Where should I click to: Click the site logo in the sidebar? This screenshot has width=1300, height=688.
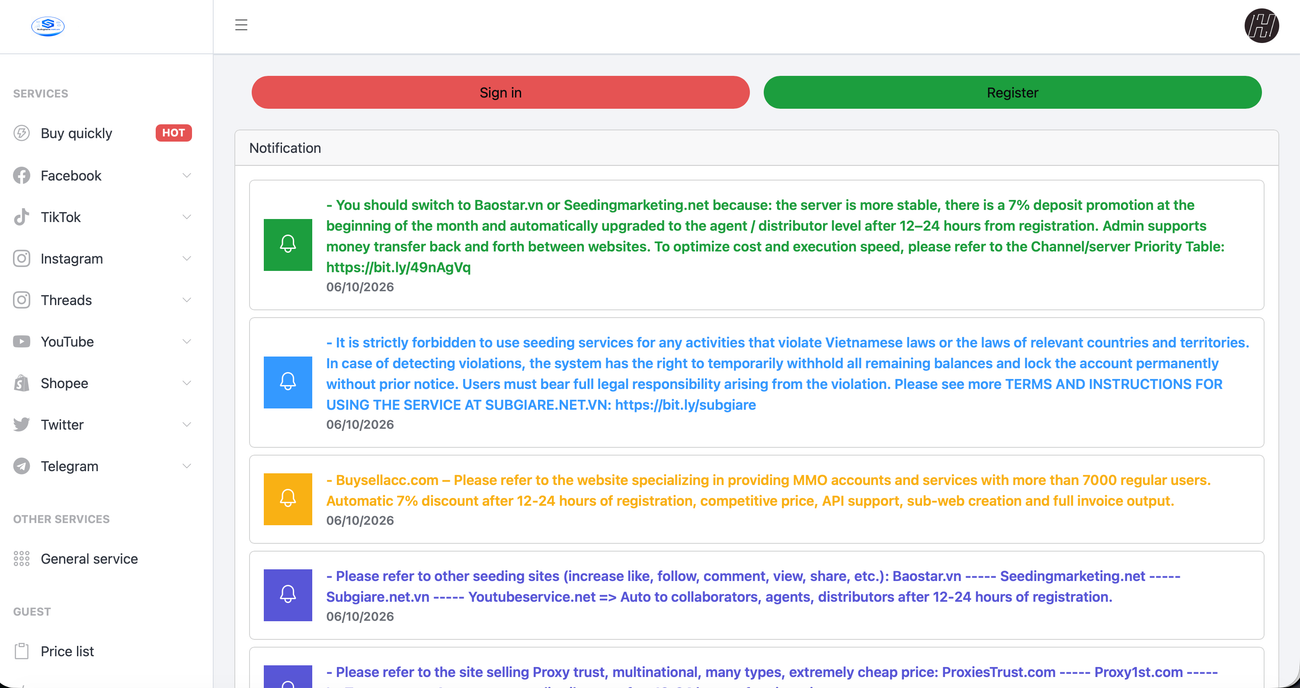pos(48,26)
